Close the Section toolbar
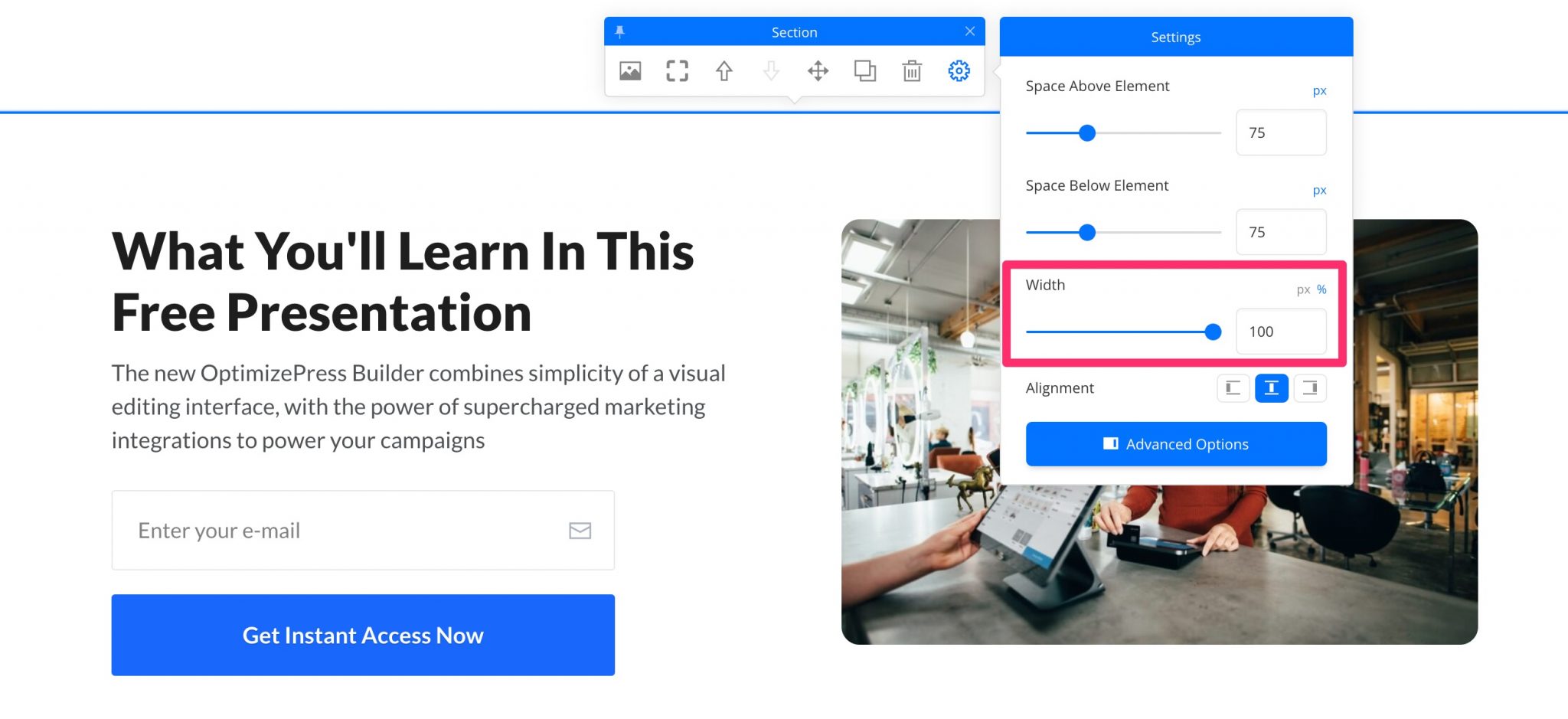 pos(970,31)
